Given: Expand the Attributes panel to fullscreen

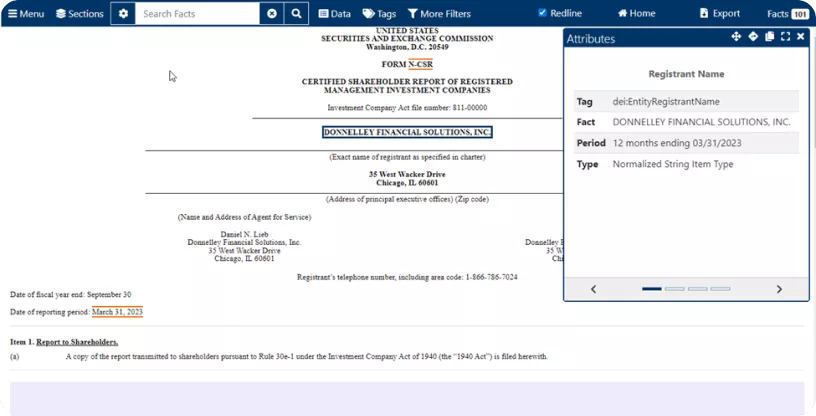Looking at the screenshot, I should 785,36.
